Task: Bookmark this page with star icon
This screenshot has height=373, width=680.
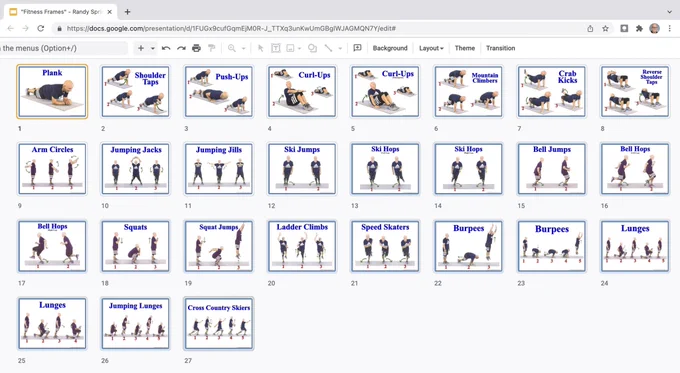Action: click(605, 29)
